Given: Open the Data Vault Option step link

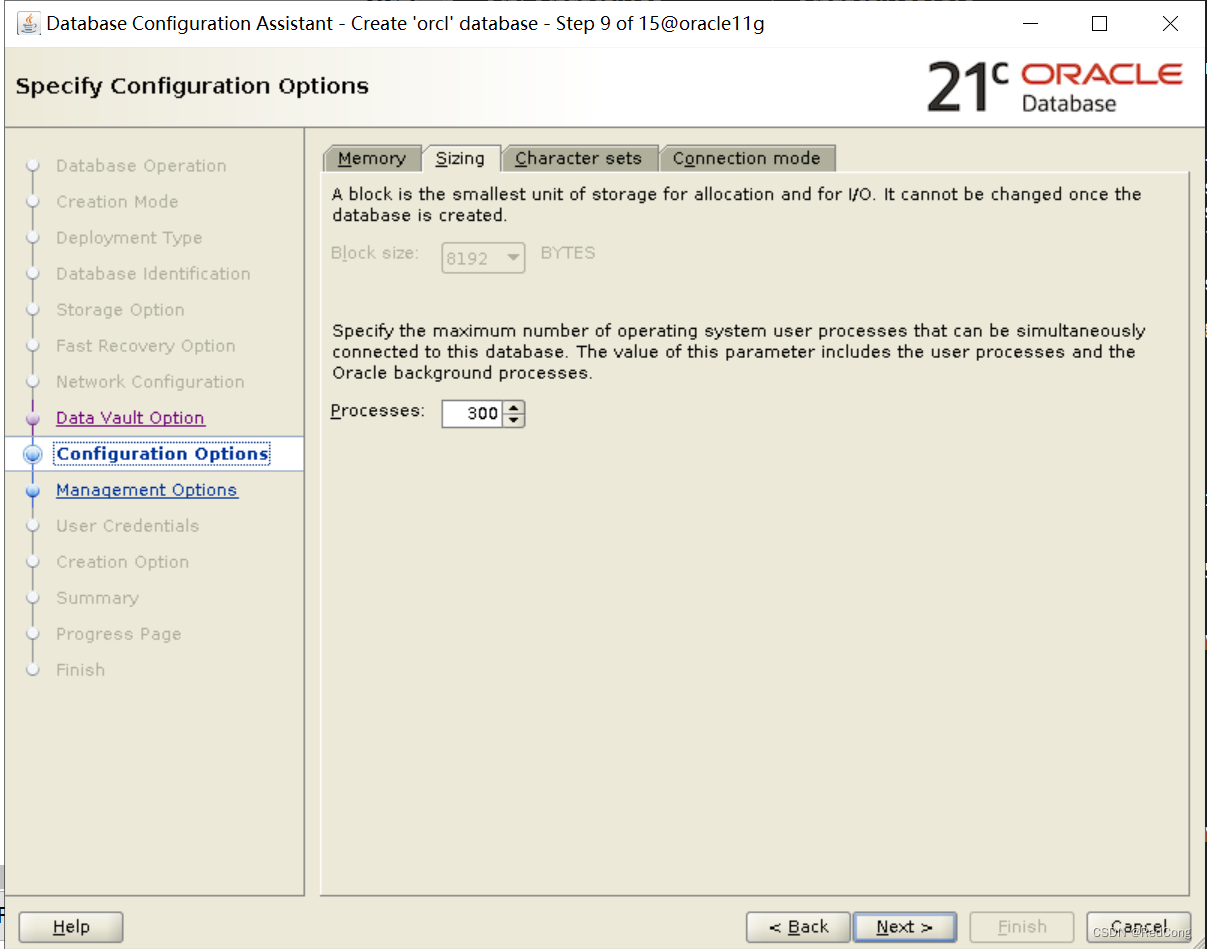Looking at the screenshot, I should coord(130,418).
